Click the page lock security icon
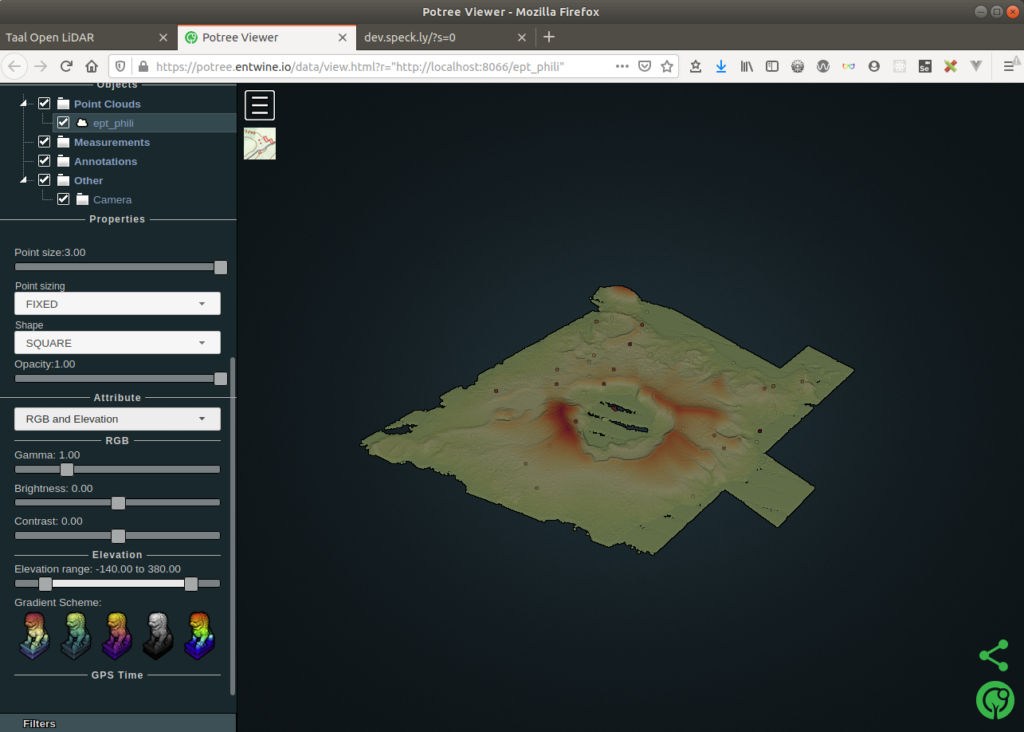 click(x=143, y=66)
